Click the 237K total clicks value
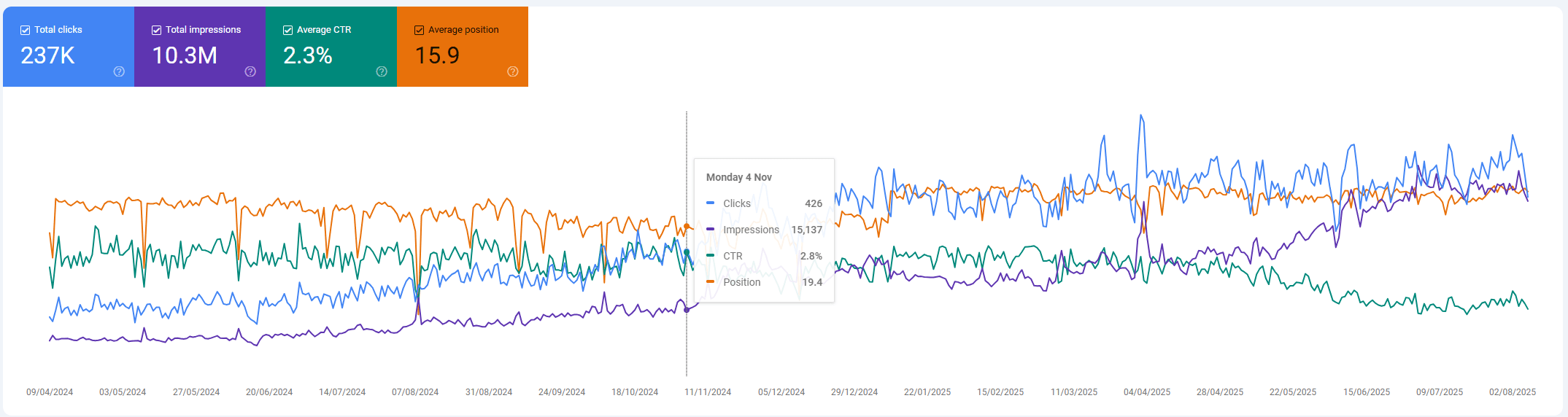 pos(48,55)
